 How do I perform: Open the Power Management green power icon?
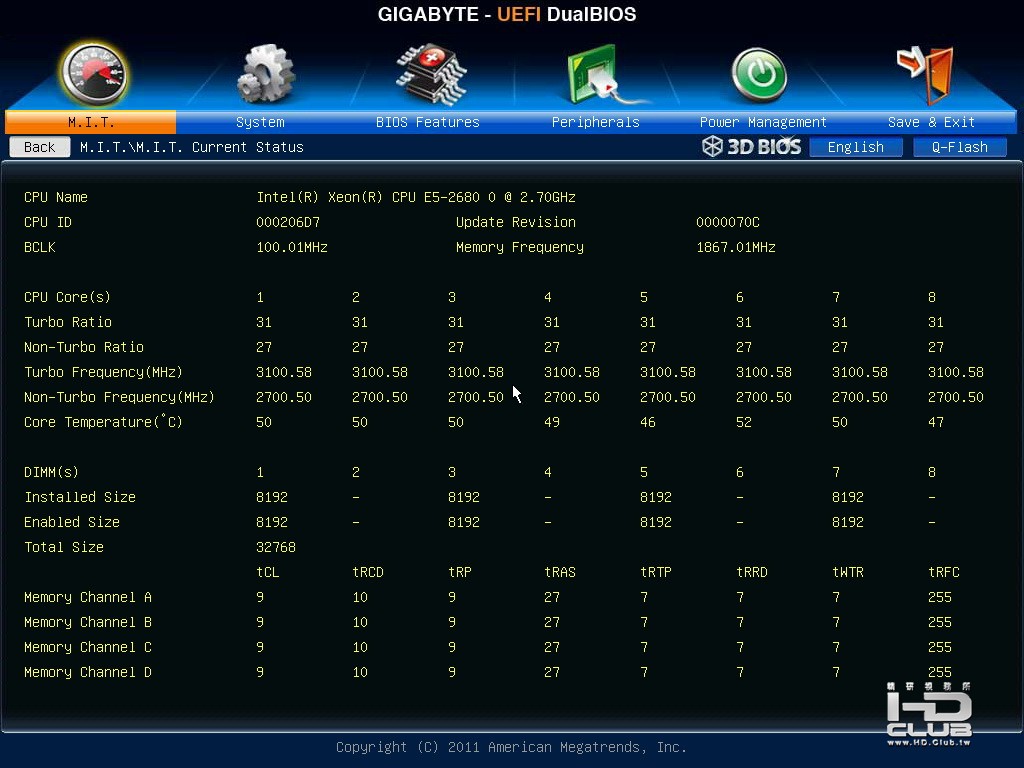click(759, 75)
